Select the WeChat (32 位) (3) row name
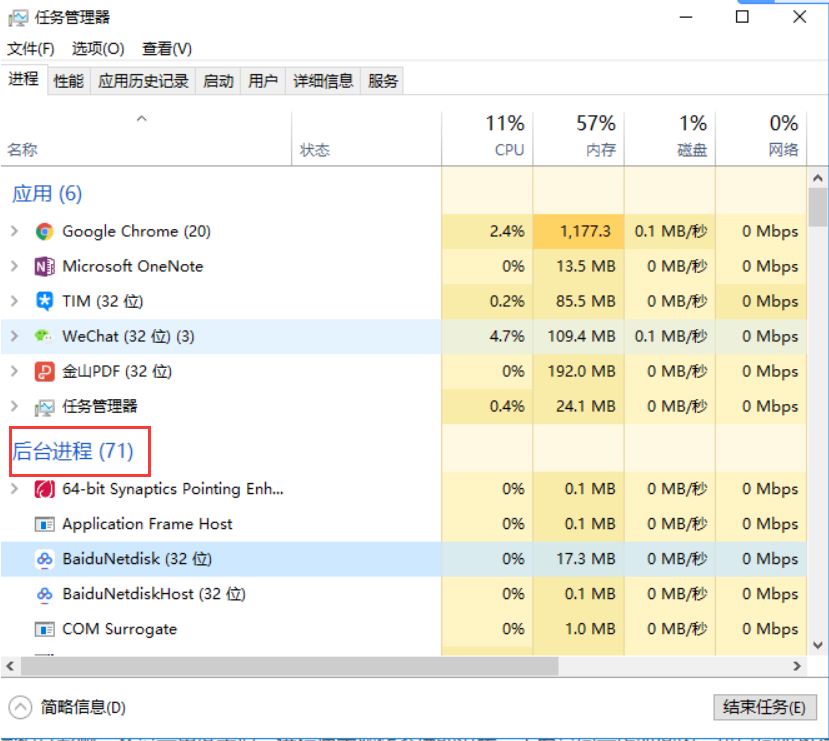 coord(128,336)
